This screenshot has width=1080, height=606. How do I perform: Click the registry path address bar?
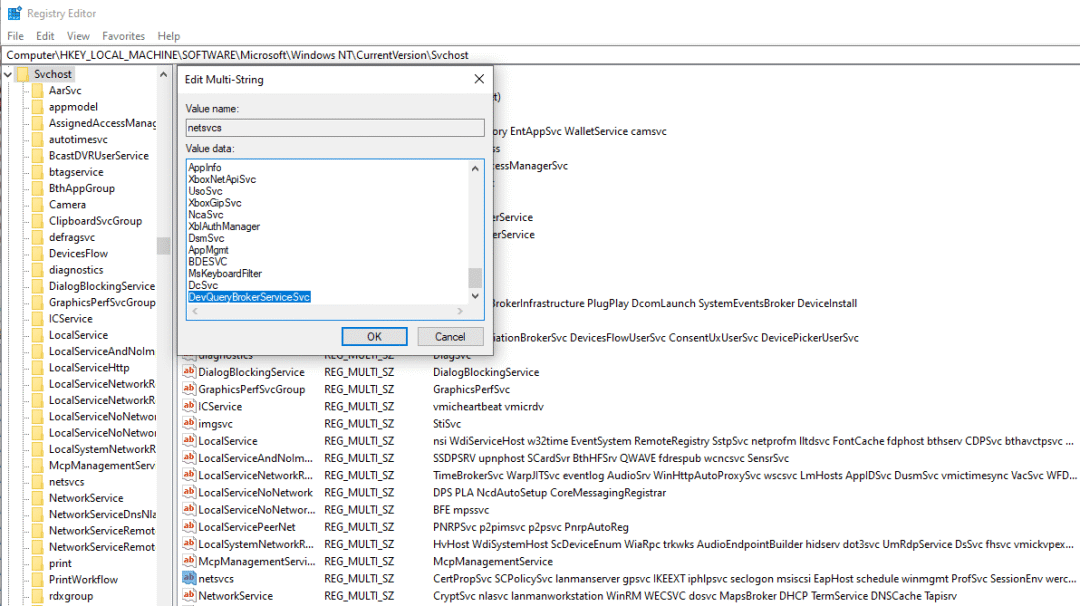540,55
